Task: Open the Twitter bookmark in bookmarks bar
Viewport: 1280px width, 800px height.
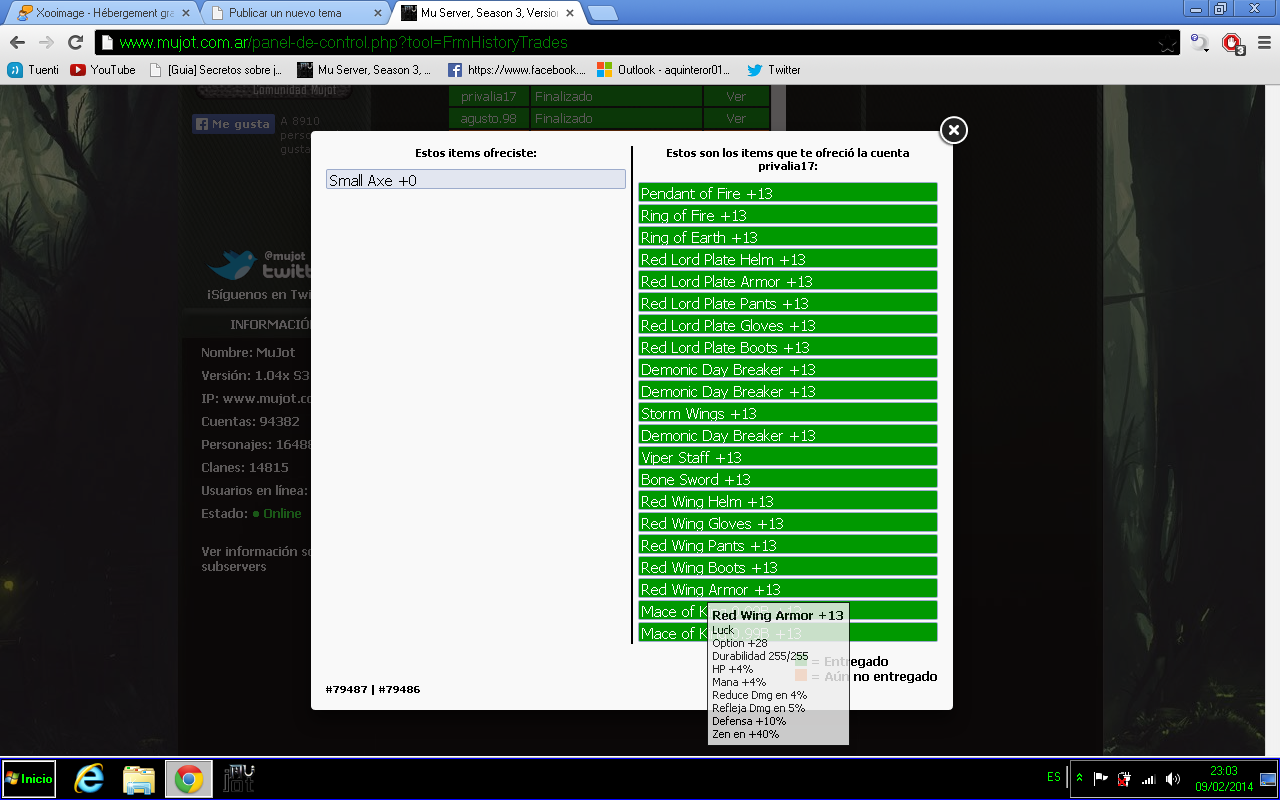Action: coord(774,70)
